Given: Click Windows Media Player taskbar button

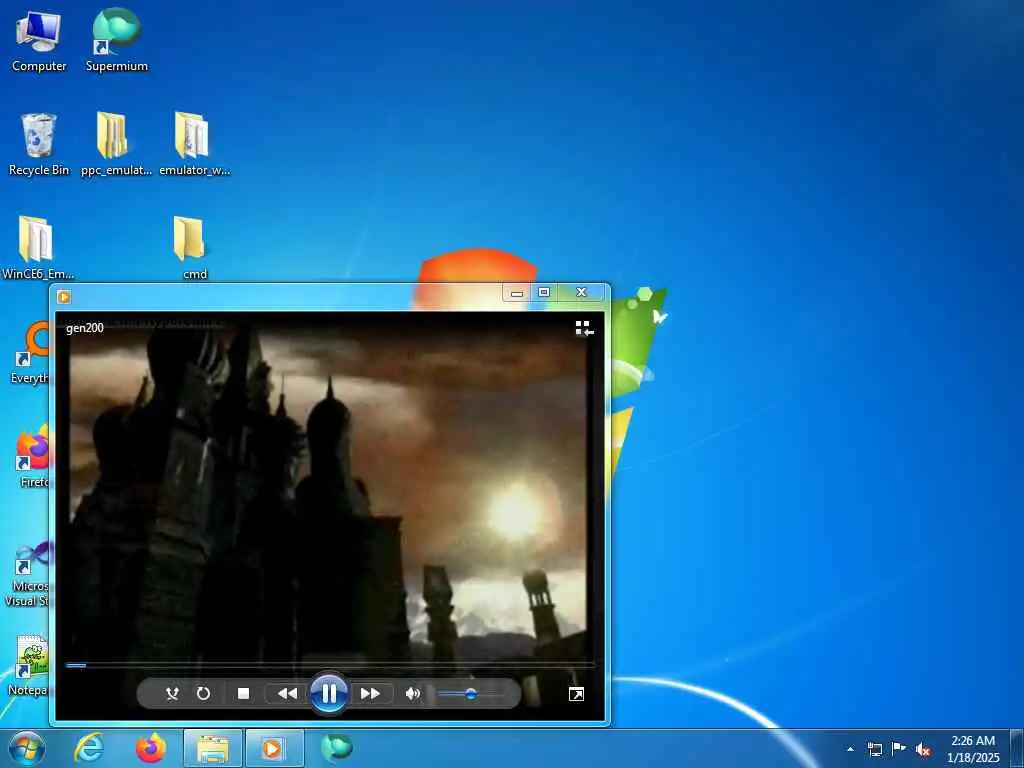Looking at the screenshot, I should [274, 749].
